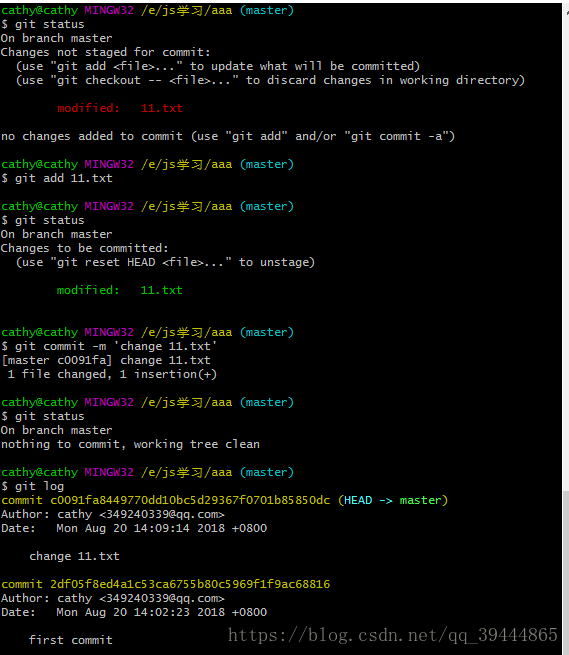Screen dimensions: 569x655
Task: Click the red 'modified: 11.txt' line
Action: (120, 108)
